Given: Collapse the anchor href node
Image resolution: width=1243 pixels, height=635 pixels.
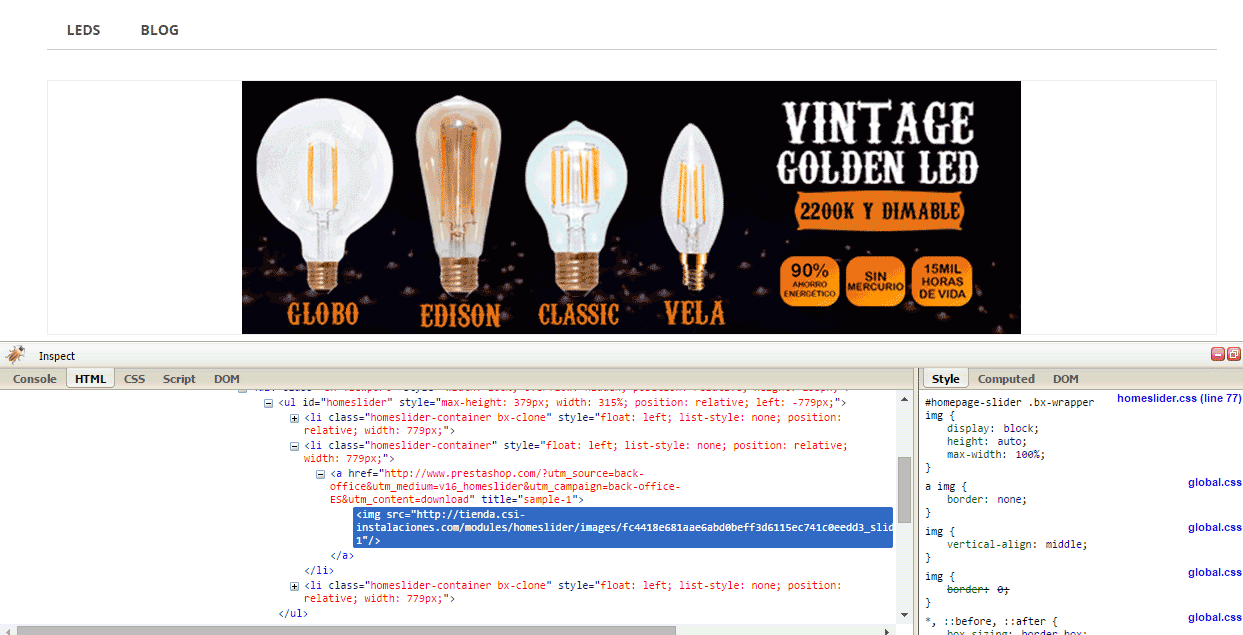Looking at the screenshot, I should pyautogui.click(x=320, y=474).
